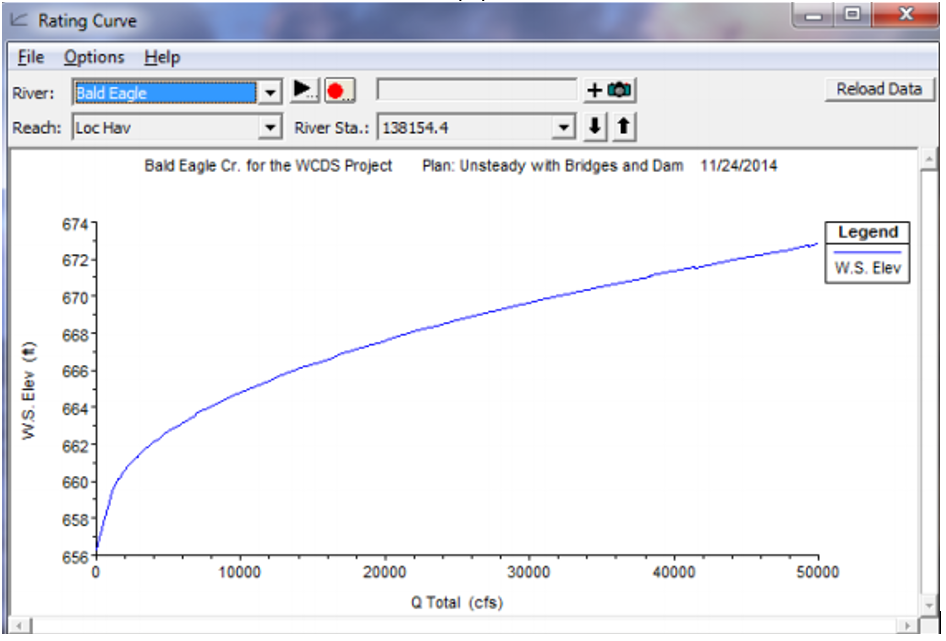Click the add snapshot camera icon
The width and height of the screenshot is (946, 641).
click(610, 90)
